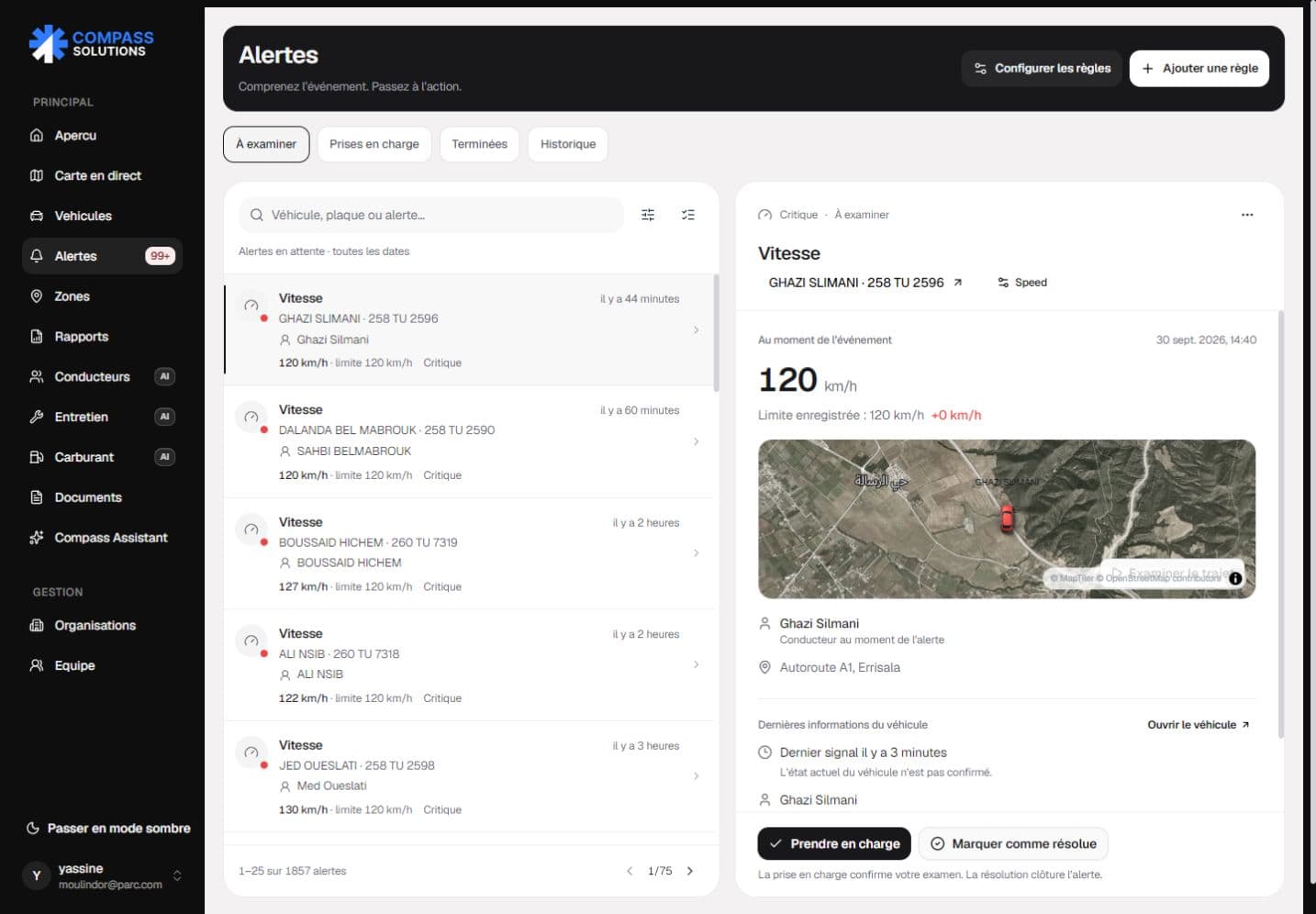
Task: Click Prendre en charge button
Action: click(834, 843)
